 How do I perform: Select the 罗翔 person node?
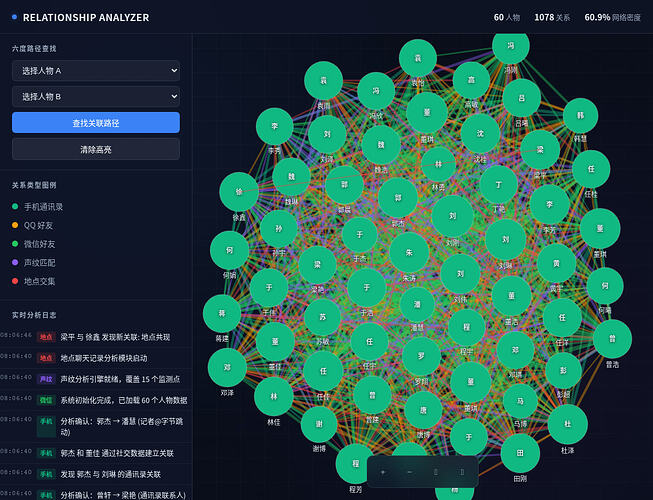(421, 356)
